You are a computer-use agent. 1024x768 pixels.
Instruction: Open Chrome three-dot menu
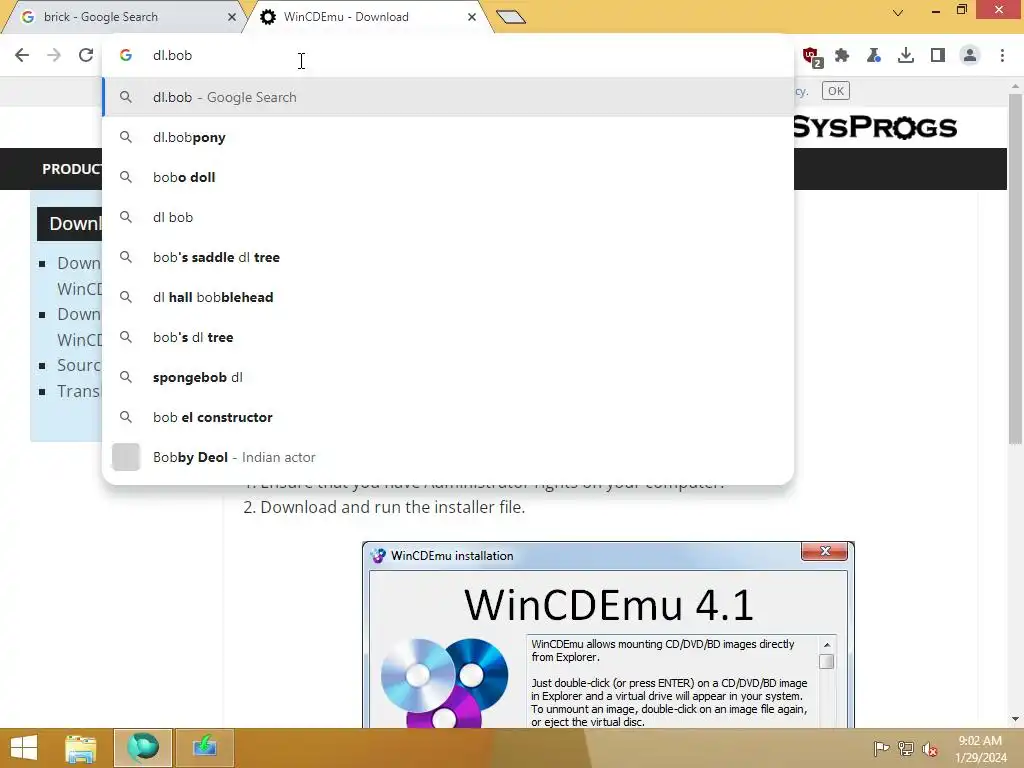coord(1002,55)
